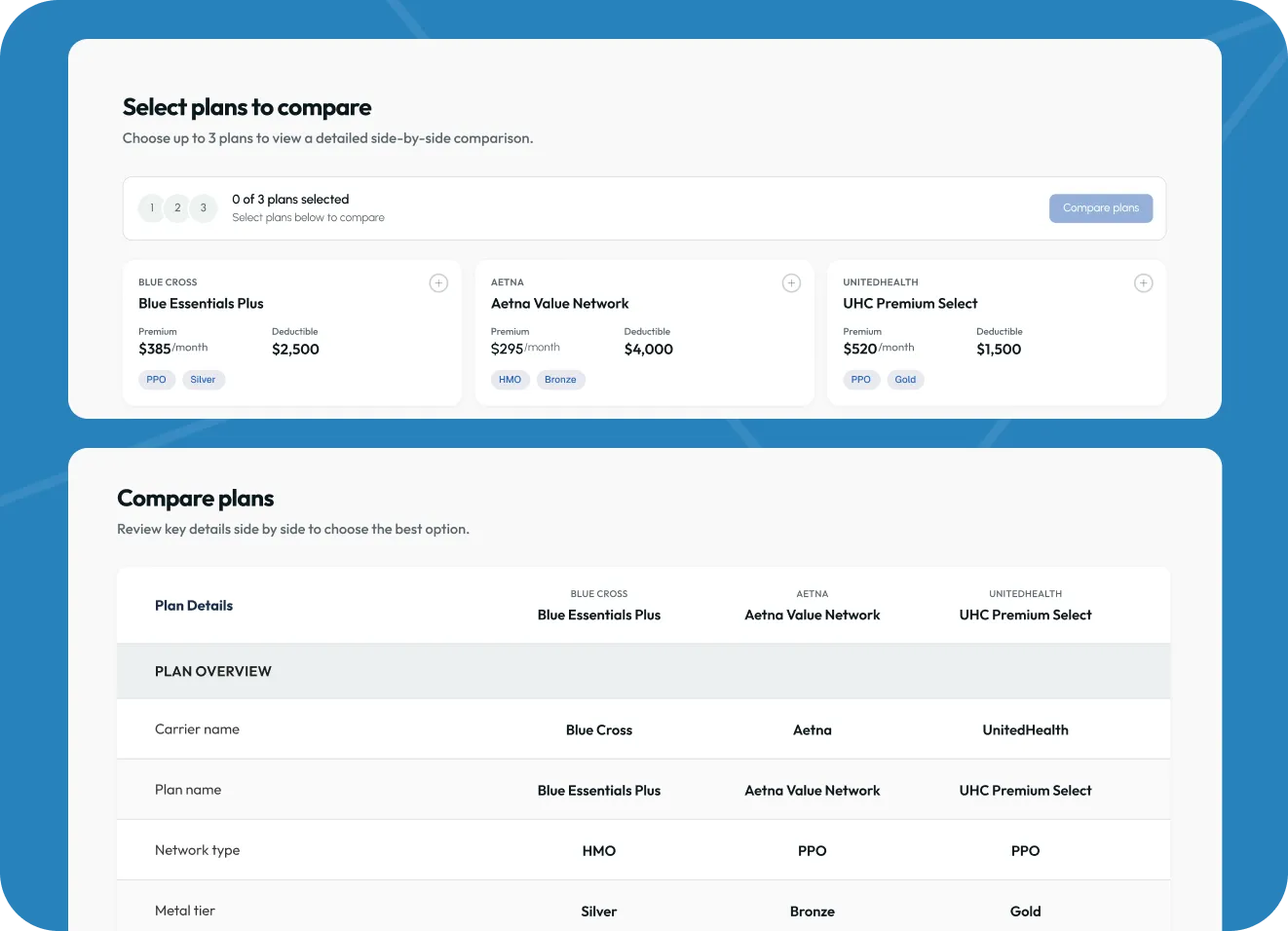Click the HMO network type cell
The image size is (1288, 931).
(599, 851)
